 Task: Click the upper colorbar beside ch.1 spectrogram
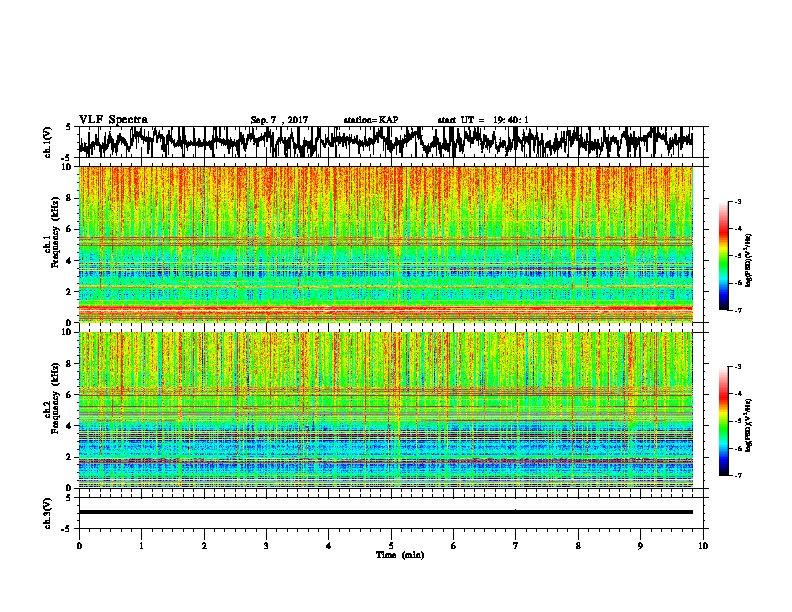(x=723, y=256)
